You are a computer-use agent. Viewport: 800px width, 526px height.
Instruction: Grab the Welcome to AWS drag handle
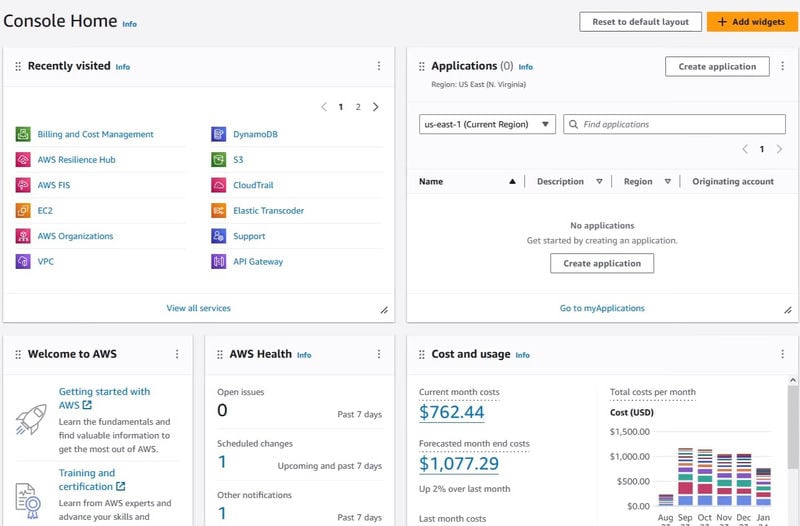click(x=18, y=355)
